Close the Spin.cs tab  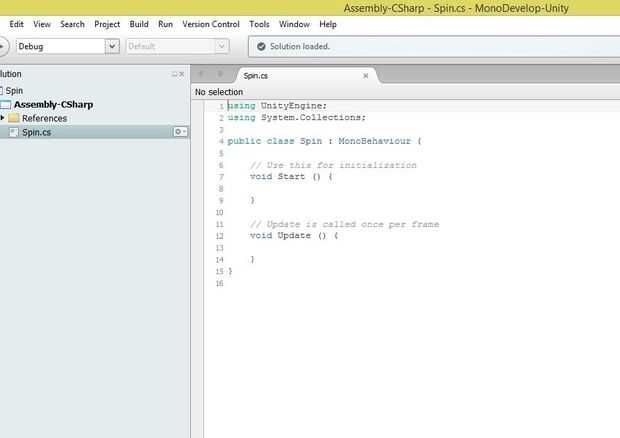tap(366, 76)
